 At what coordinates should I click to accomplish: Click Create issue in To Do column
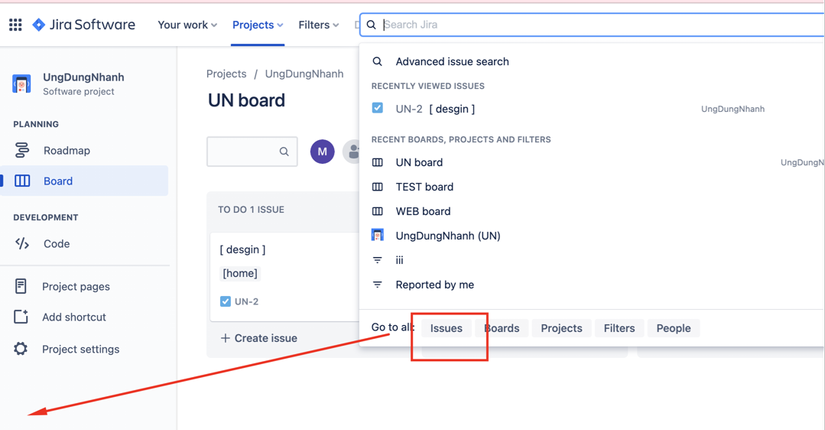pyautogui.click(x=259, y=338)
